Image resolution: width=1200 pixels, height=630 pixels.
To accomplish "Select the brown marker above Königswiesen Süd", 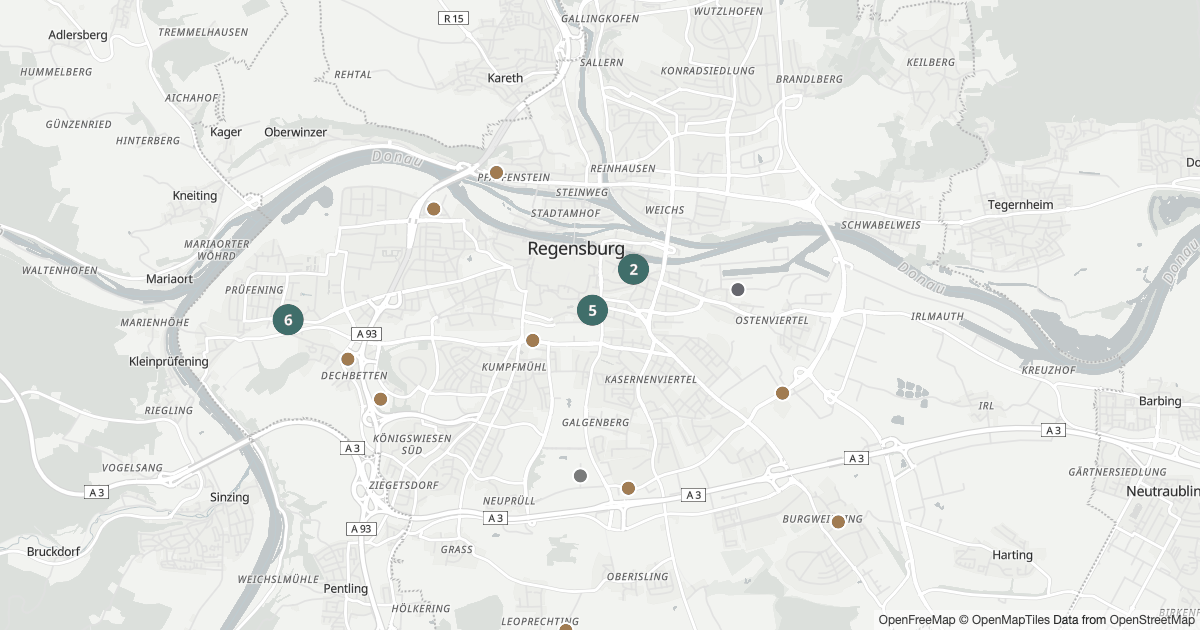I will coord(380,399).
